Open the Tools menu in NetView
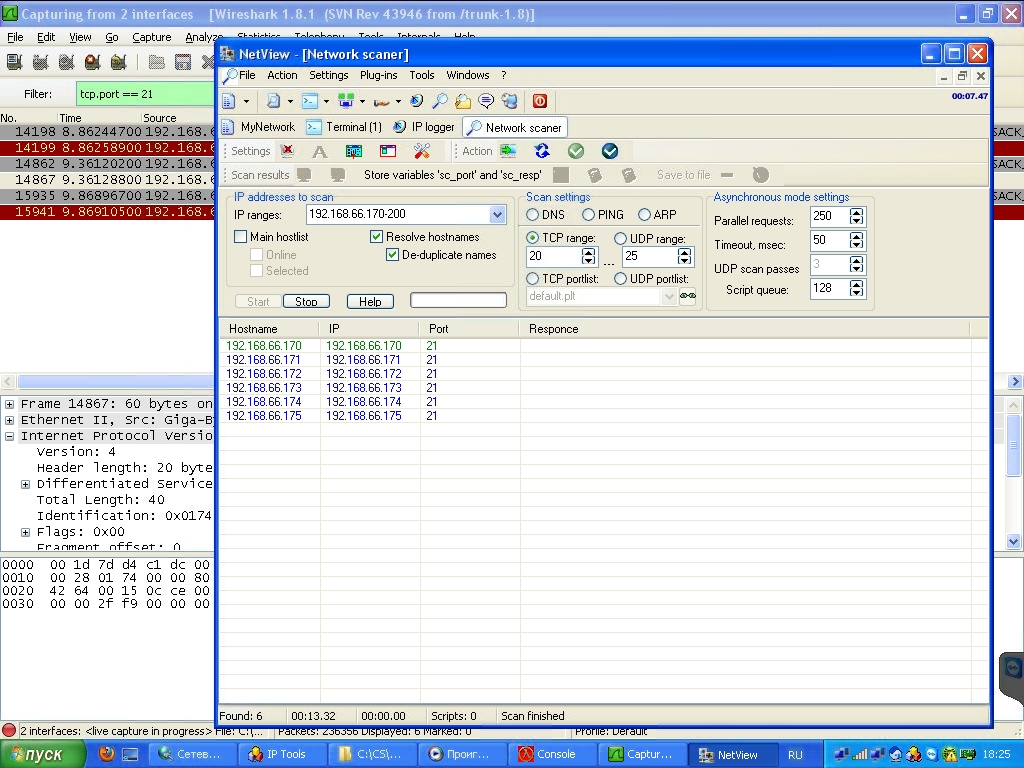 (x=422, y=75)
